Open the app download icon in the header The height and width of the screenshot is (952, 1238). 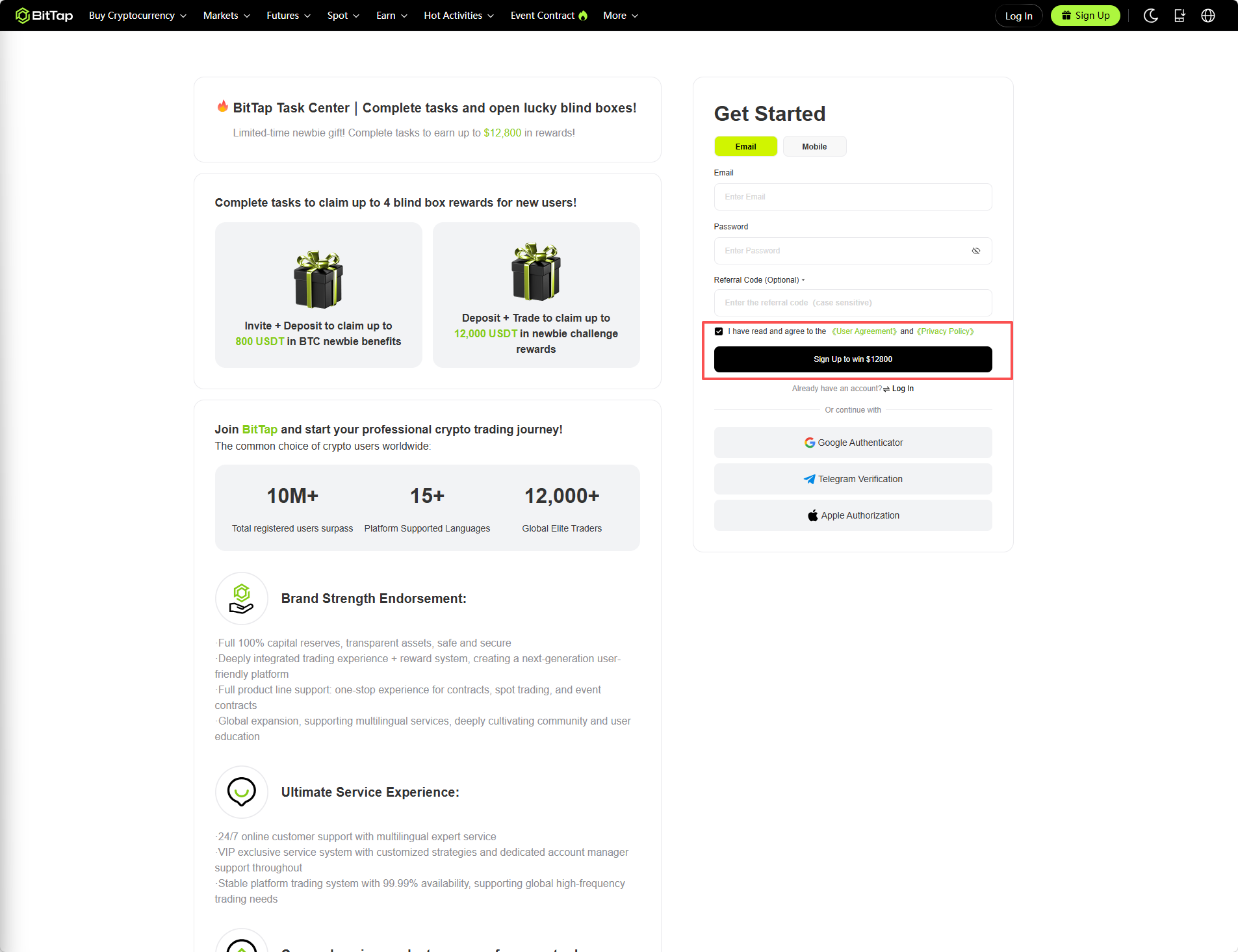(1180, 16)
